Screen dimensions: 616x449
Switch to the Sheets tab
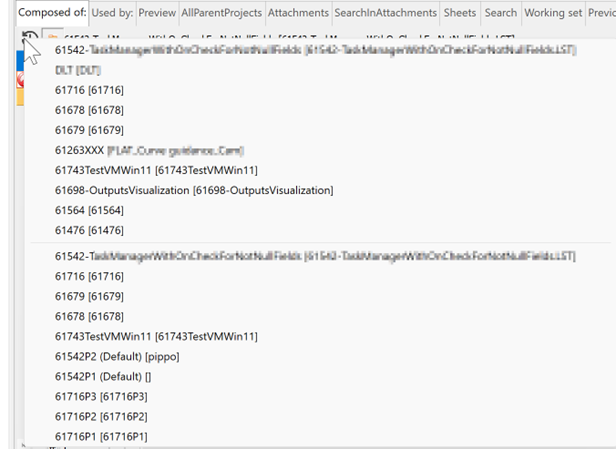point(460,13)
